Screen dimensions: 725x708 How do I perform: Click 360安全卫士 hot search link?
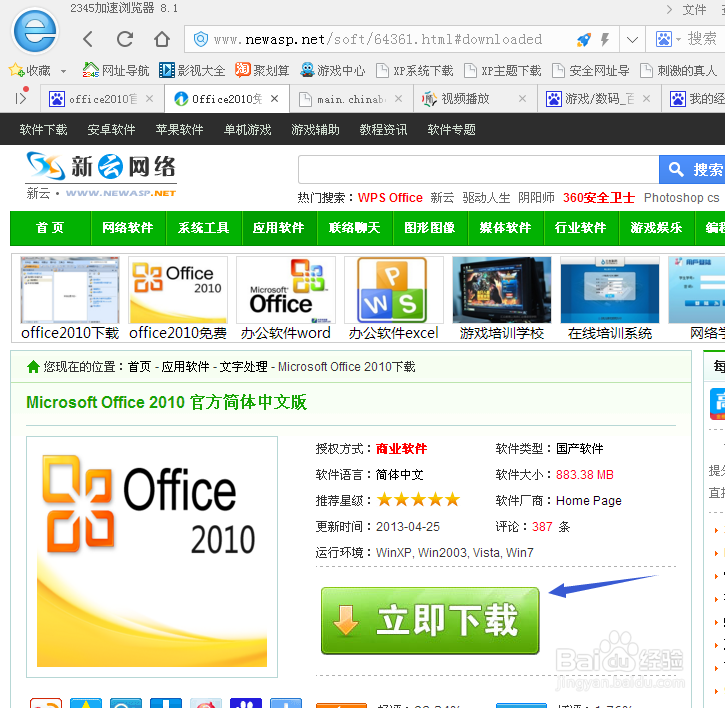point(599,198)
